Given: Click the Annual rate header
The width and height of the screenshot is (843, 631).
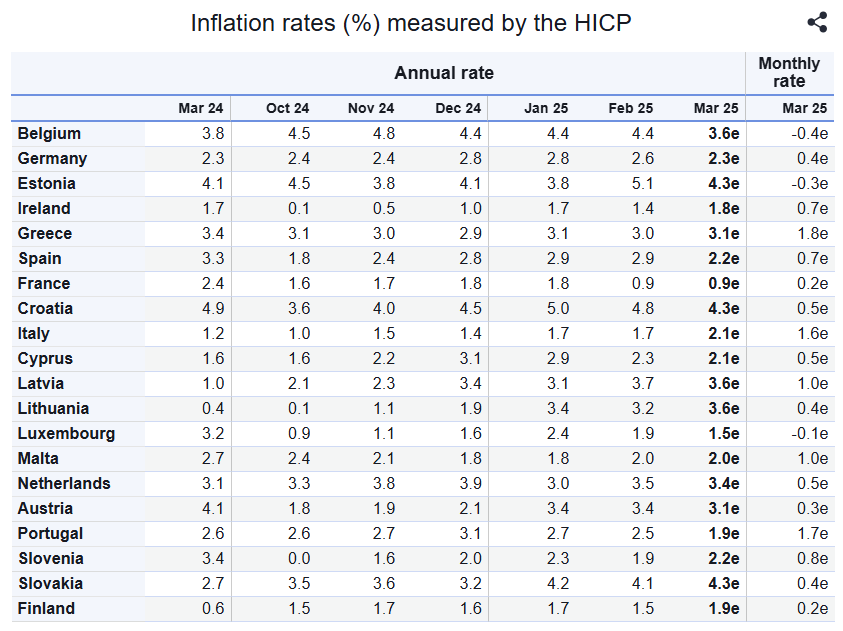Looking at the screenshot, I should (443, 73).
